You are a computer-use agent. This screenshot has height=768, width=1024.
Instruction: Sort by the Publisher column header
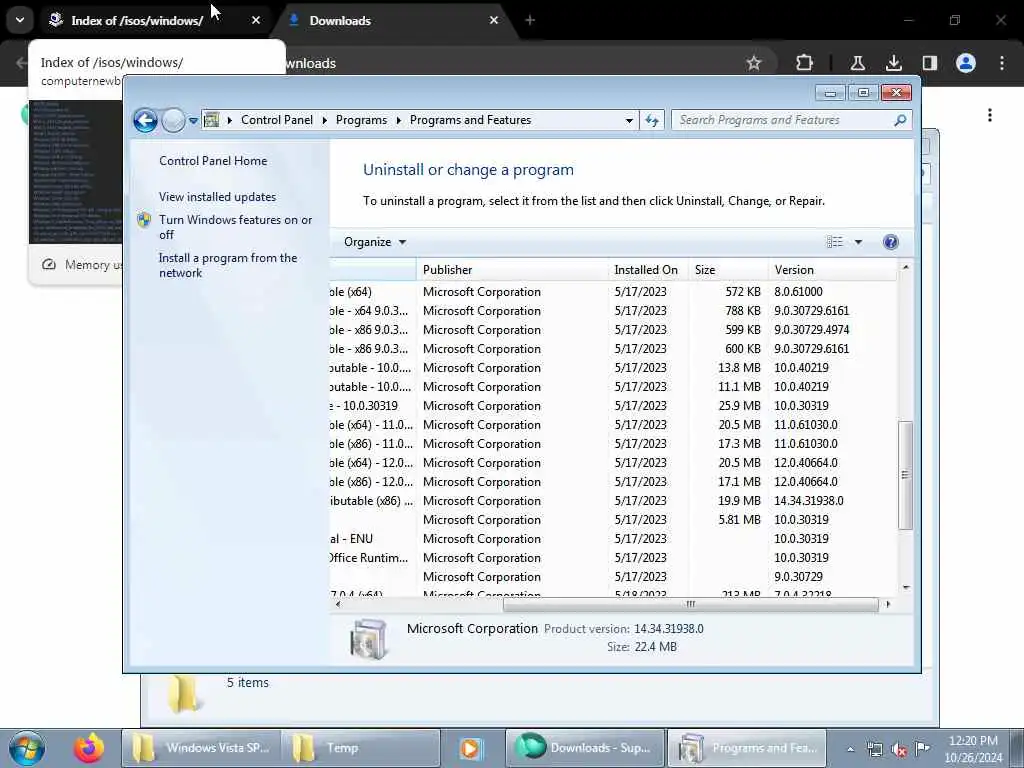[512, 270]
